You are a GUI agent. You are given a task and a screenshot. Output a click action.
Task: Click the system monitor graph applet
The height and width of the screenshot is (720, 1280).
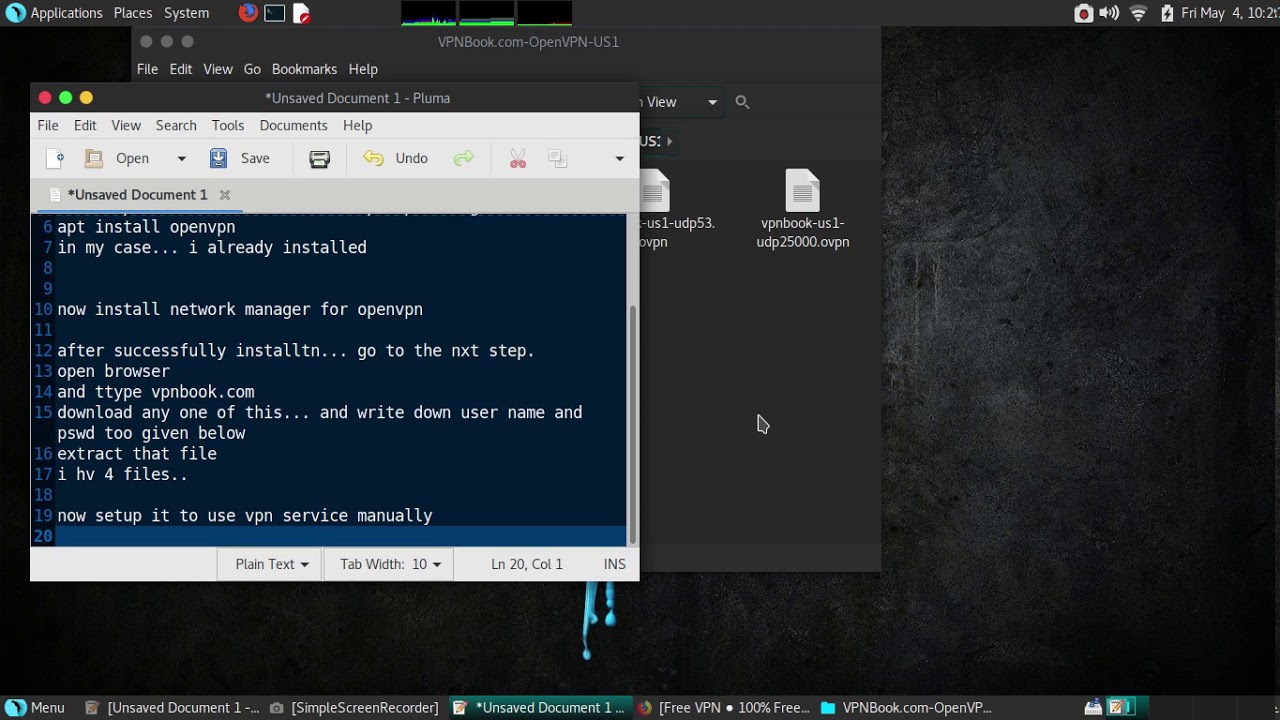tap(487, 13)
